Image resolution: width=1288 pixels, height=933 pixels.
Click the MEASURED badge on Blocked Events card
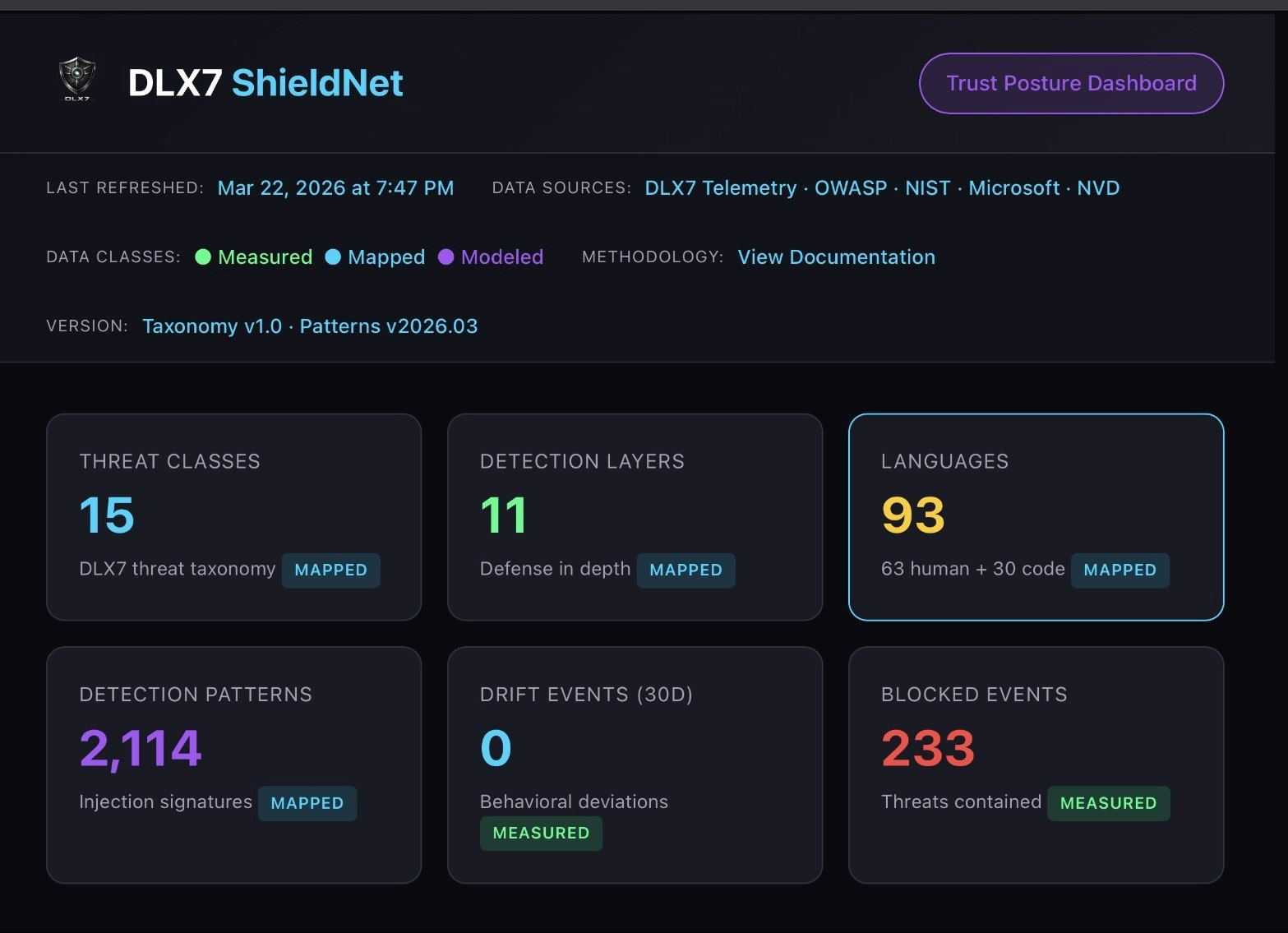[x=1108, y=803]
